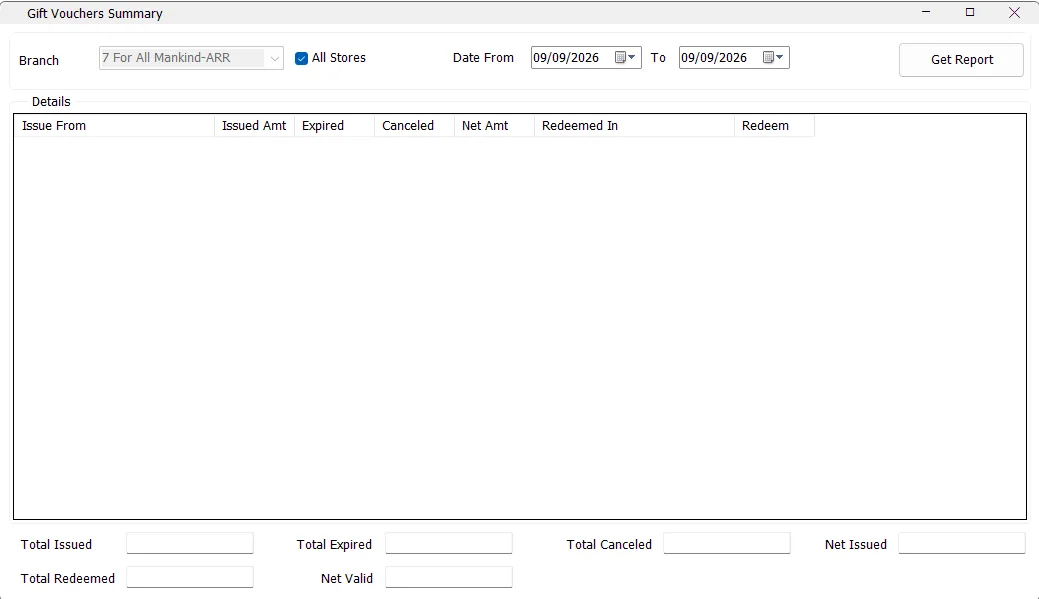Sort by the Issue From column header
This screenshot has height=599, width=1039.
point(114,126)
